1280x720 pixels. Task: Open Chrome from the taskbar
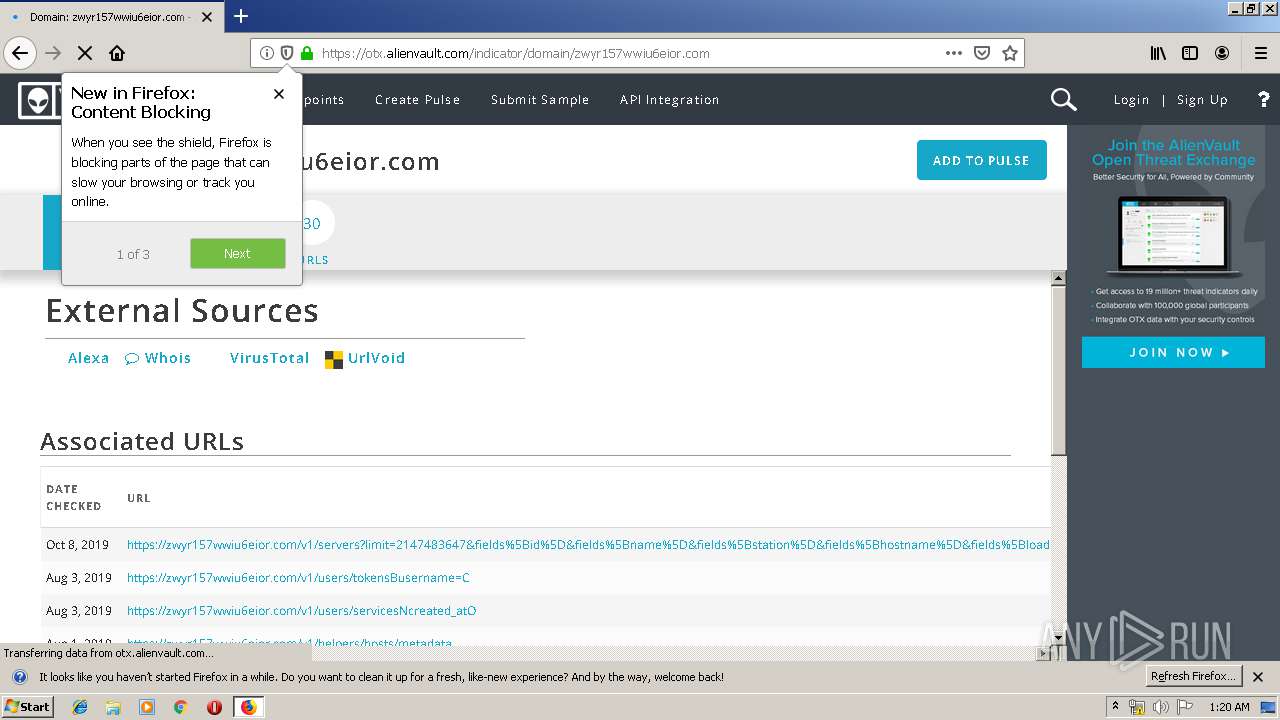click(x=180, y=707)
